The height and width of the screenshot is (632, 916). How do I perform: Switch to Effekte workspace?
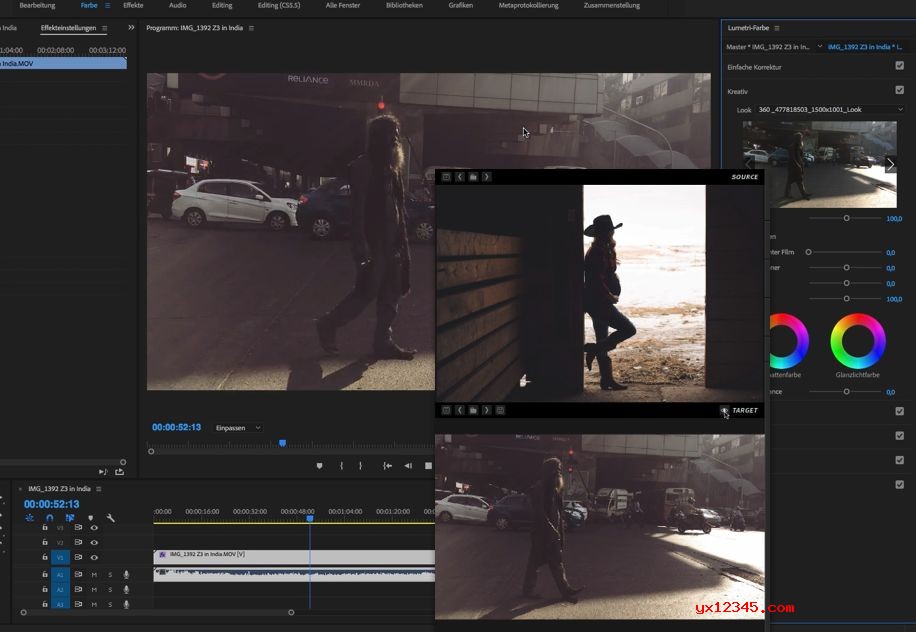pos(133,5)
